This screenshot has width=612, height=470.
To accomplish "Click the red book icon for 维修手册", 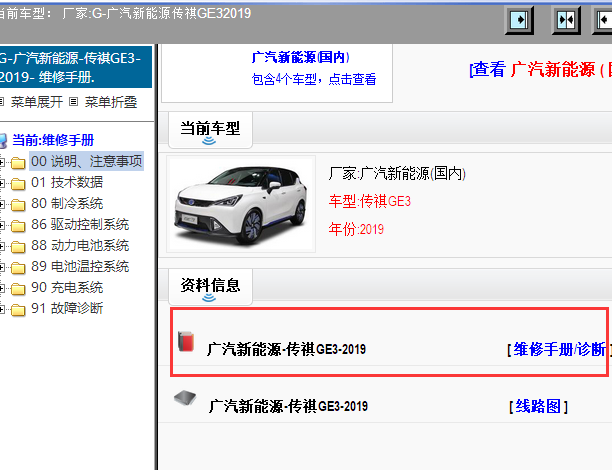I will click(186, 341).
